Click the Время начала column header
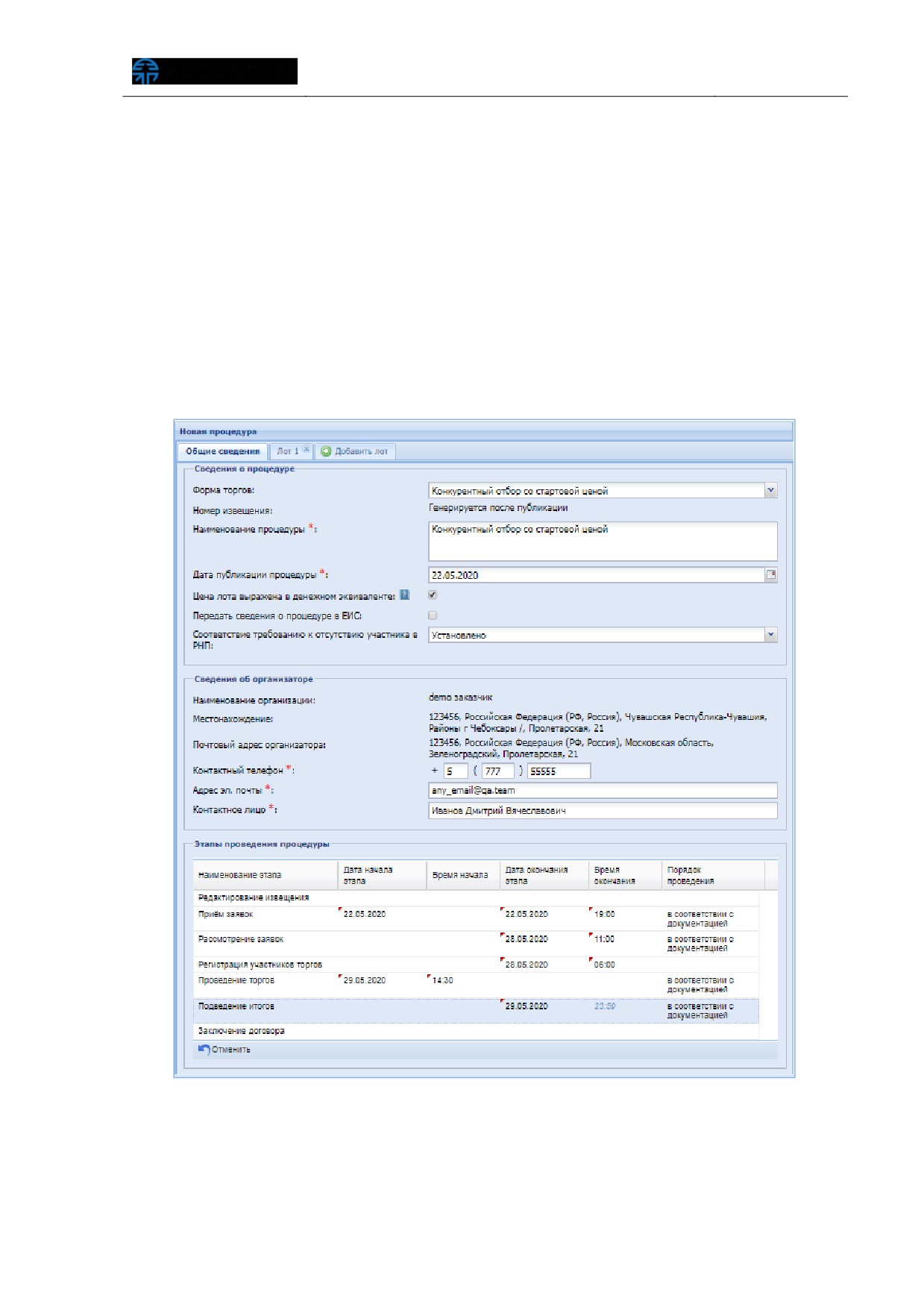 [463, 875]
